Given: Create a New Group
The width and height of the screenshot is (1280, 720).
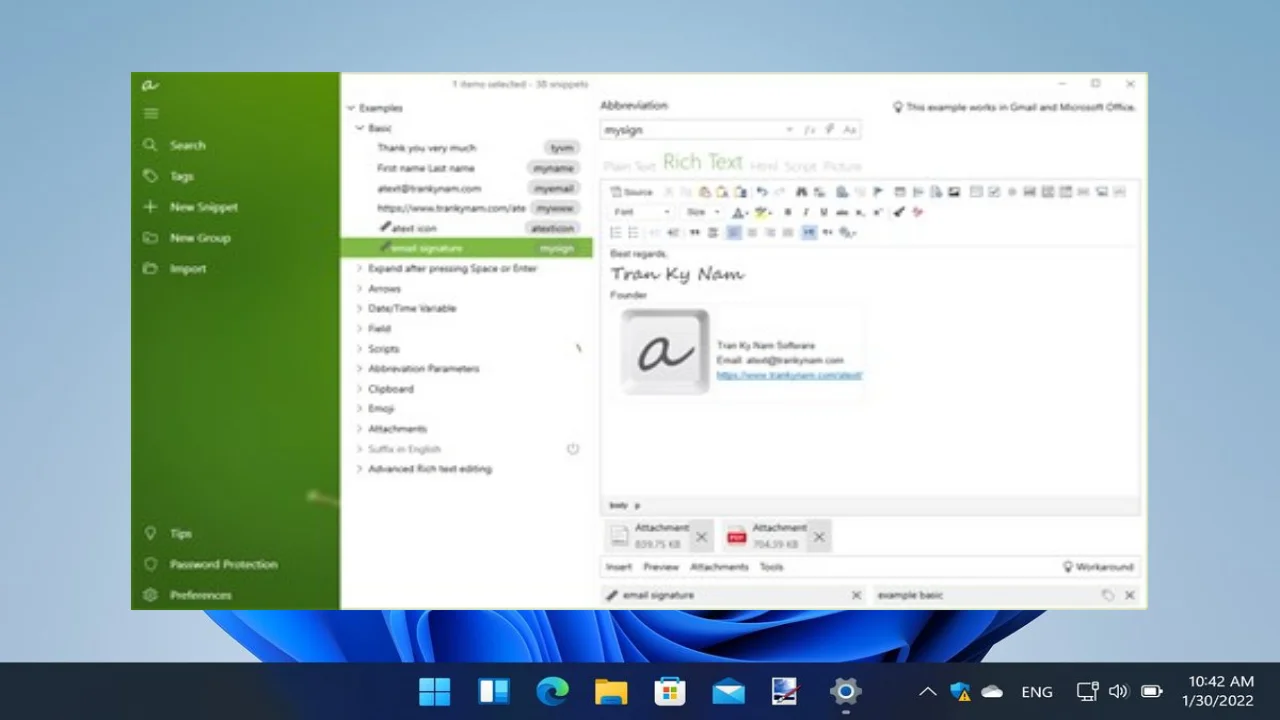Looking at the screenshot, I should [x=187, y=238].
